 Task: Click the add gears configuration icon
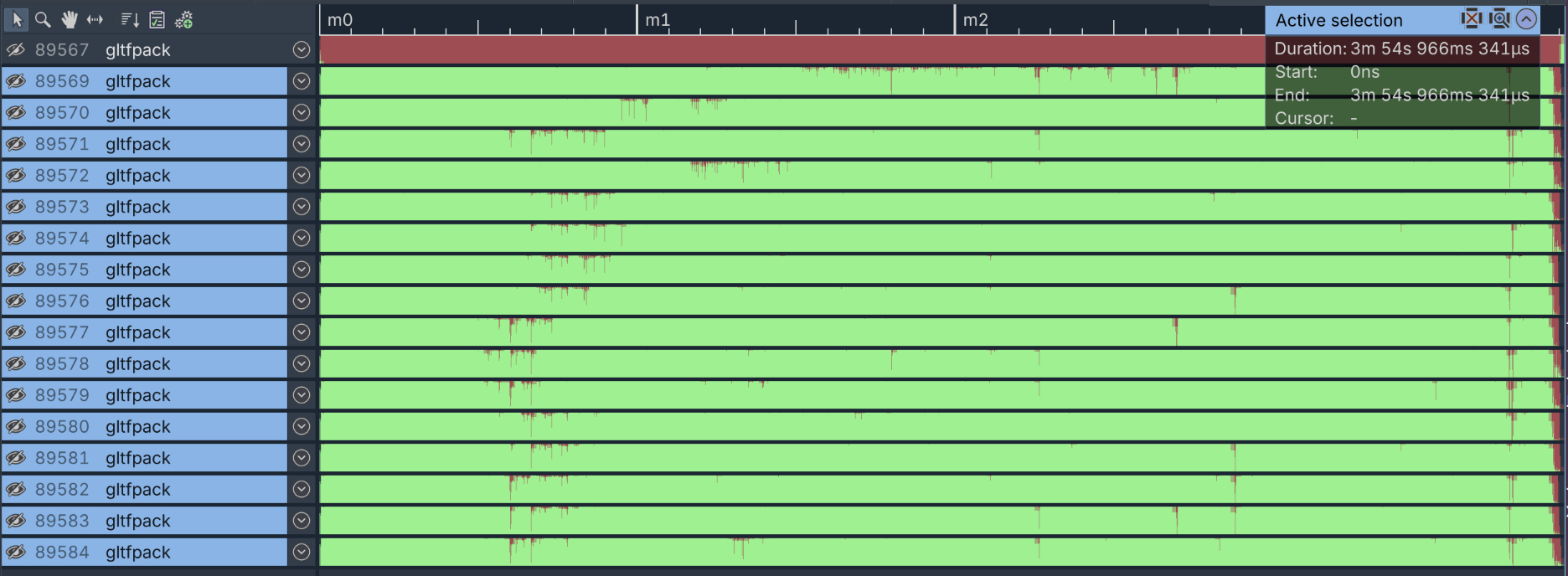[184, 19]
